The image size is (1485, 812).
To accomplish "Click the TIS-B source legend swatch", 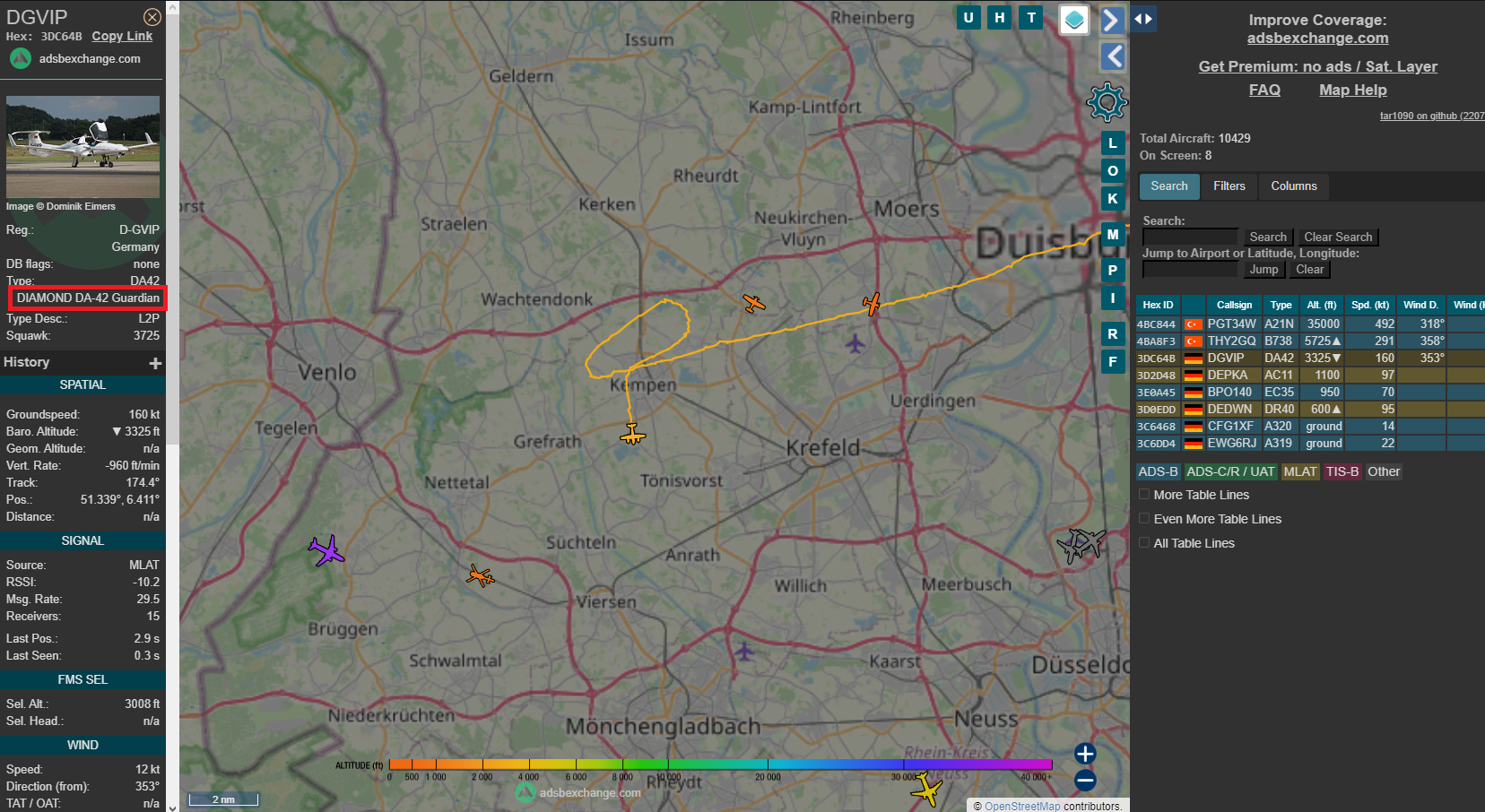I will [1342, 471].
